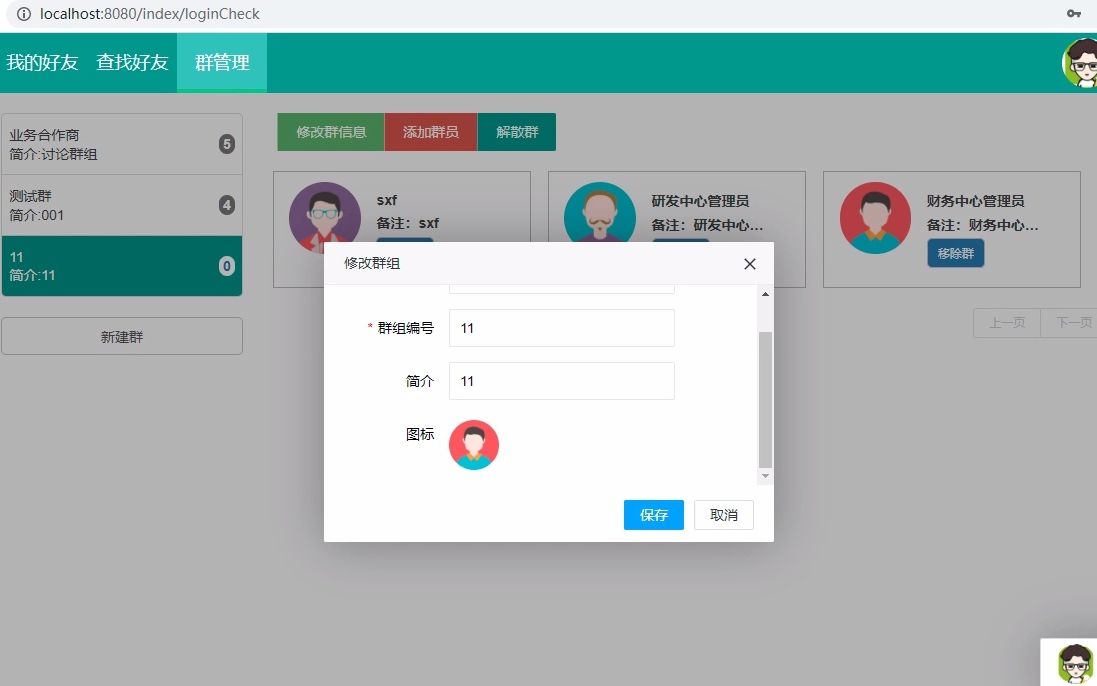Screen dimensions: 1097x686
Task: Click the browser key icon in the address bar
Action: [1073, 14]
